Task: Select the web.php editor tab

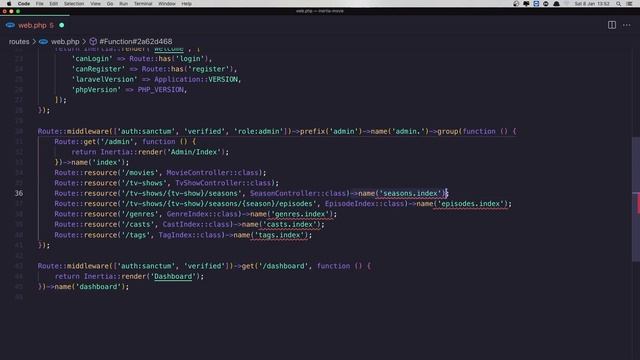Action: [x=35, y=25]
